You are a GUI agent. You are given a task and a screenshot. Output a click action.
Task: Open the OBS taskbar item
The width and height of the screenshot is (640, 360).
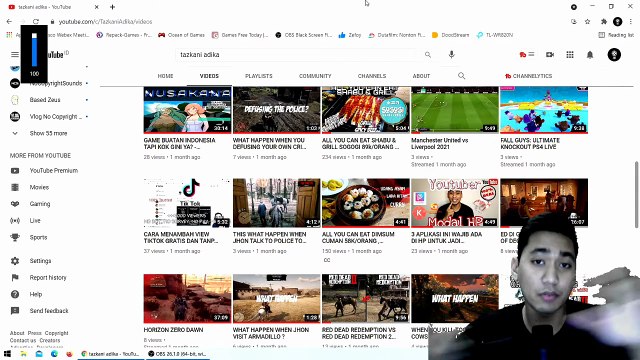[x=178, y=354]
